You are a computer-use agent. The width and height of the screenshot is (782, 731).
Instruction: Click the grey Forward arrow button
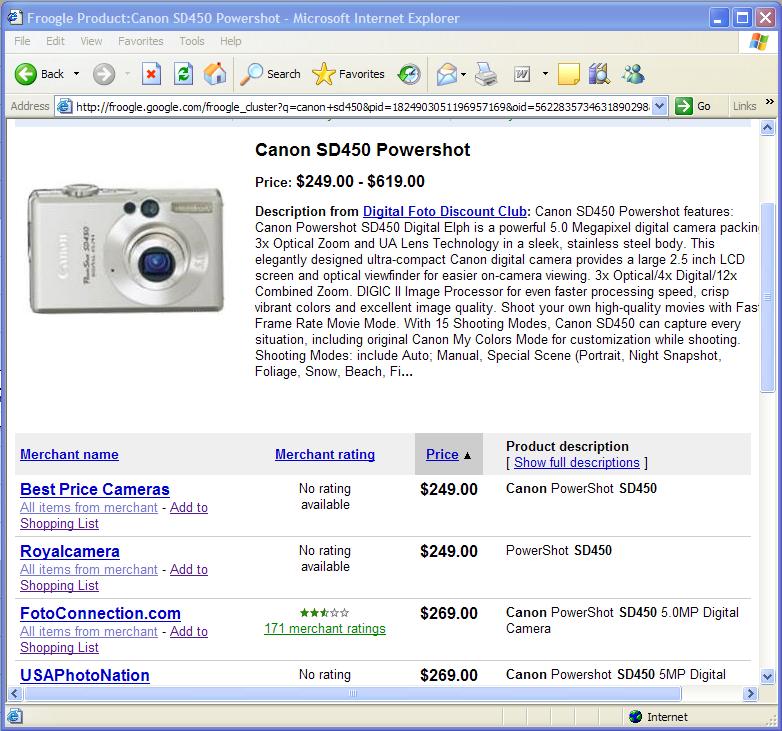(x=104, y=75)
